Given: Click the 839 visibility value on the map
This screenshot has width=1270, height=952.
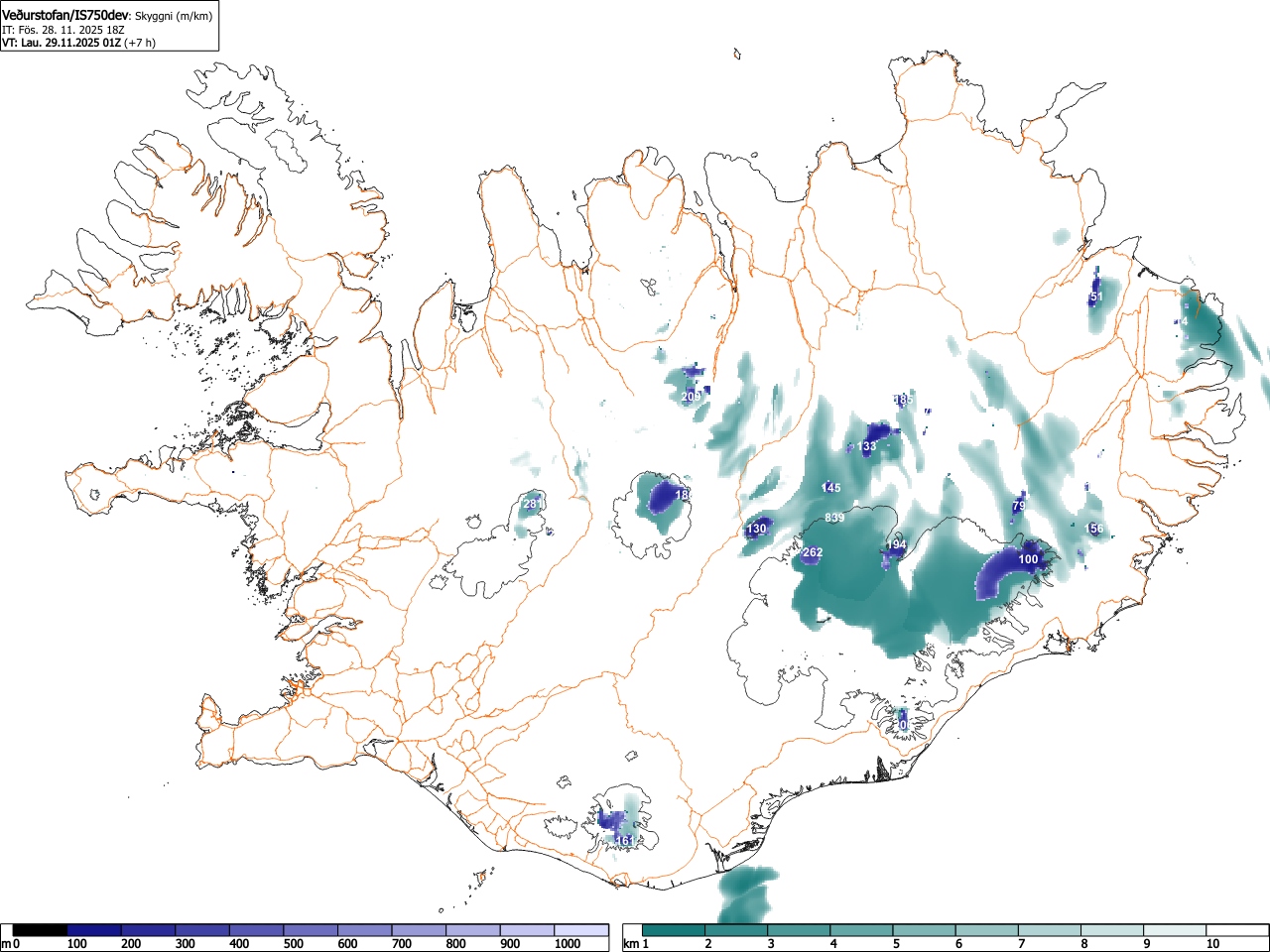Looking at the screenshot, I should point(834,518).
